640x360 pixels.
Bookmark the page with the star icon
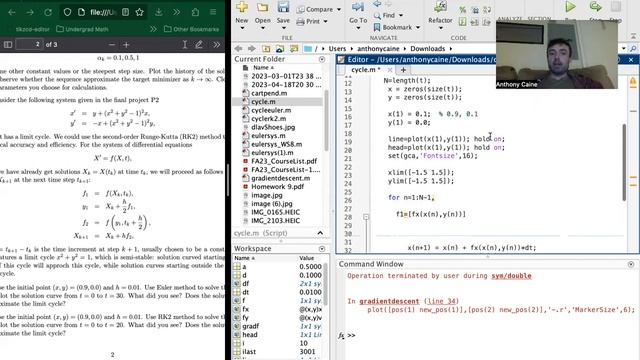[x=140, y=12]
